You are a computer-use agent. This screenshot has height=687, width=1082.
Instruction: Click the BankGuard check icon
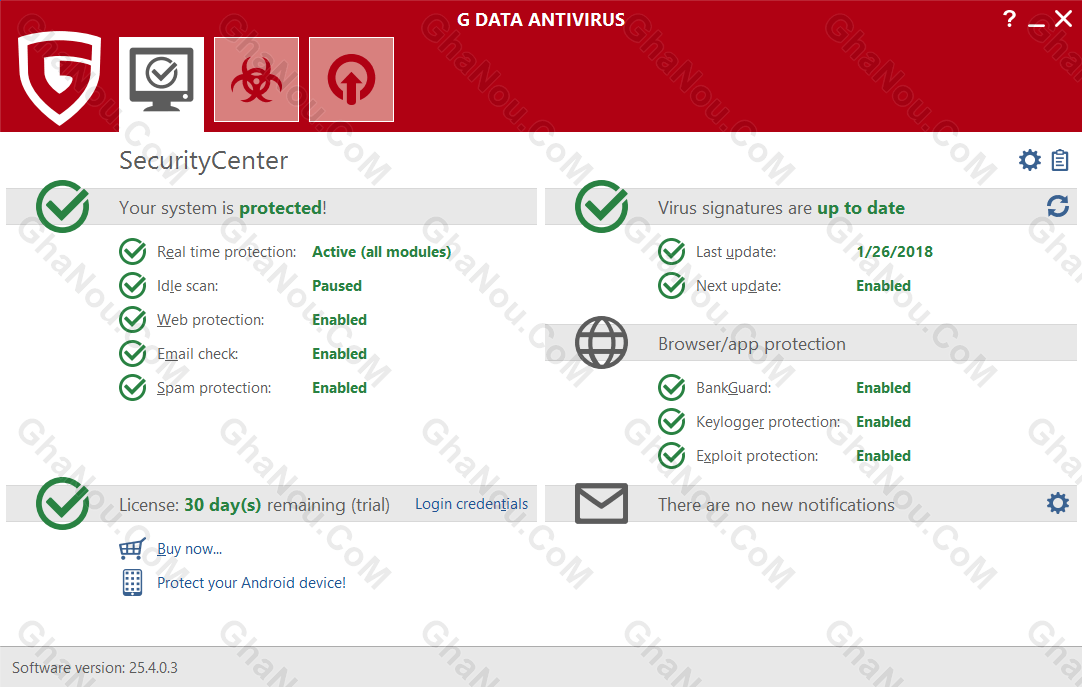[x=671, y=388]
